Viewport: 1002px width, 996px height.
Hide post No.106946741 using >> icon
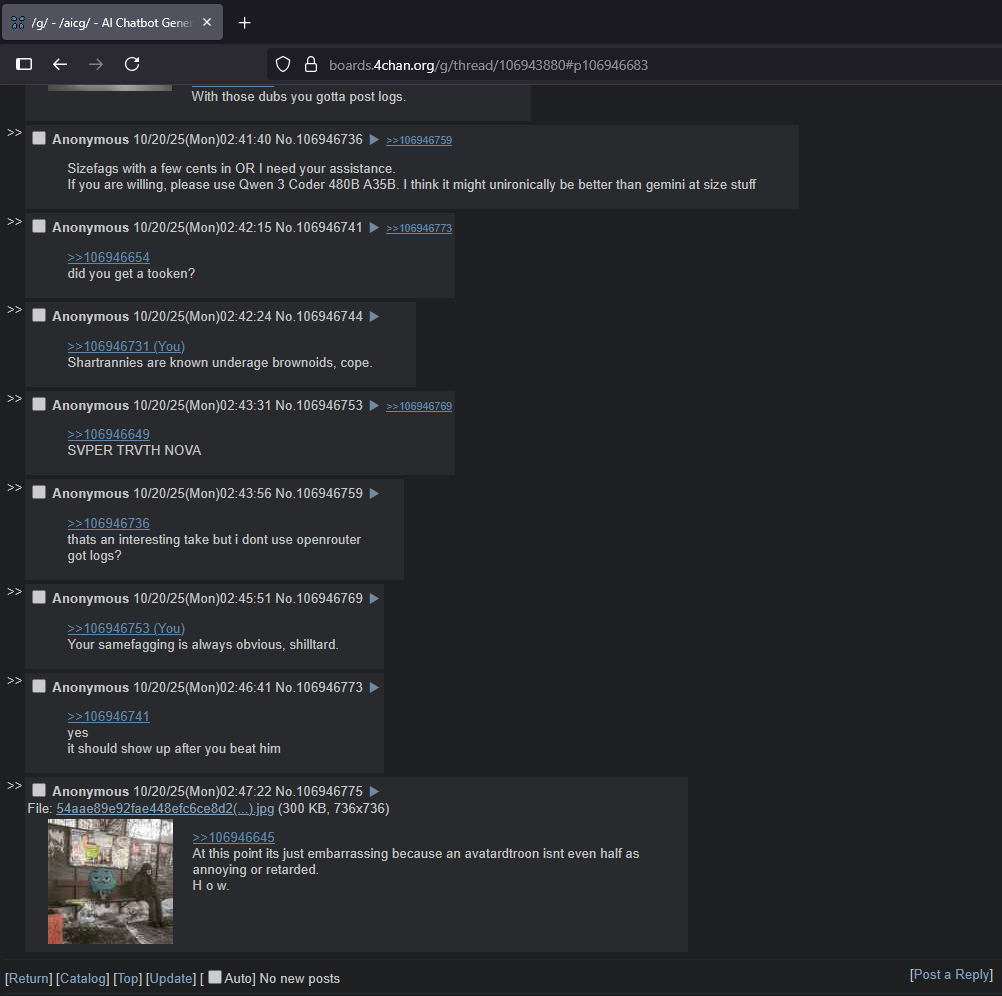(14, 222)
